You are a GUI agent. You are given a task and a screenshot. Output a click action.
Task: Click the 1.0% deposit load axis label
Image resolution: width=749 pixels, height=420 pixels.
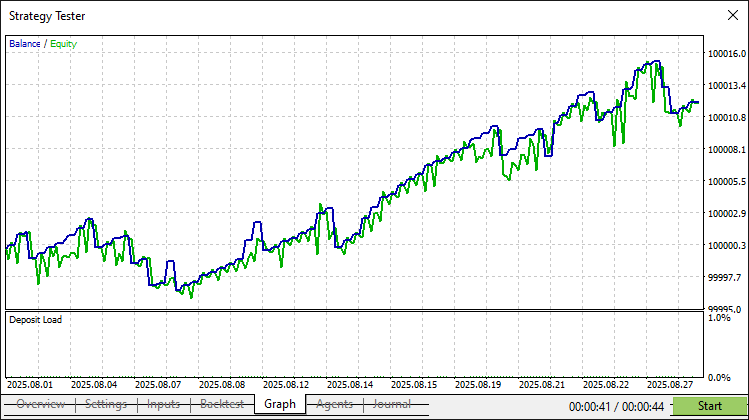pos(718,318)
